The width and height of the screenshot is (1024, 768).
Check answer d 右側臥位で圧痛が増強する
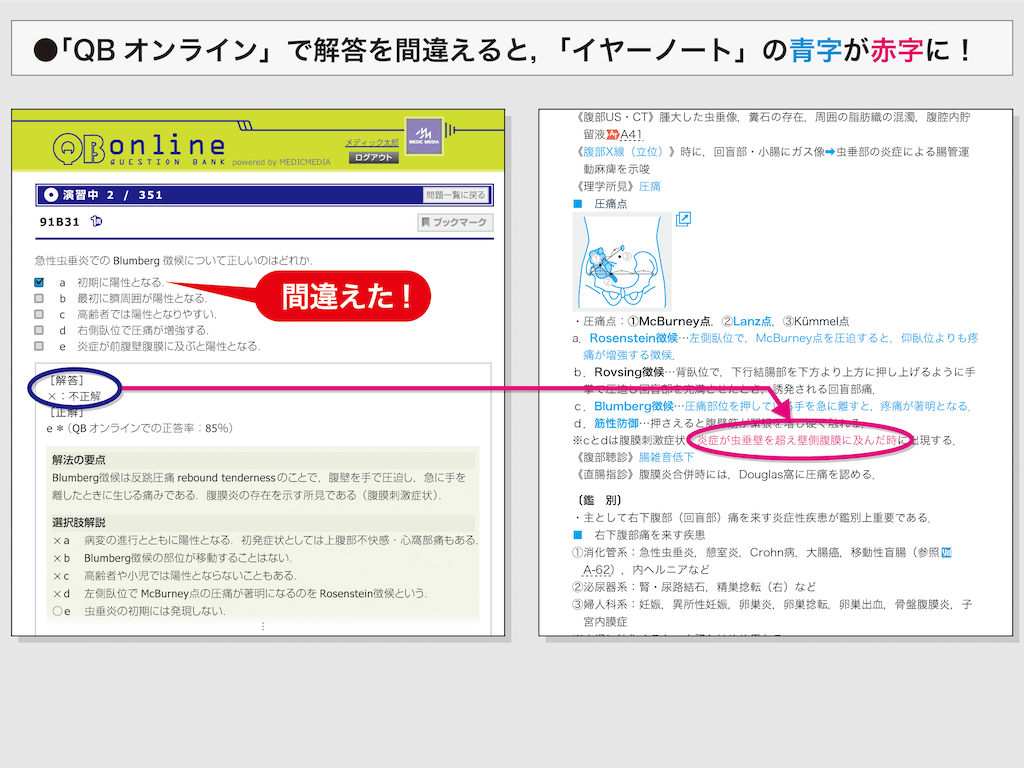39,330
